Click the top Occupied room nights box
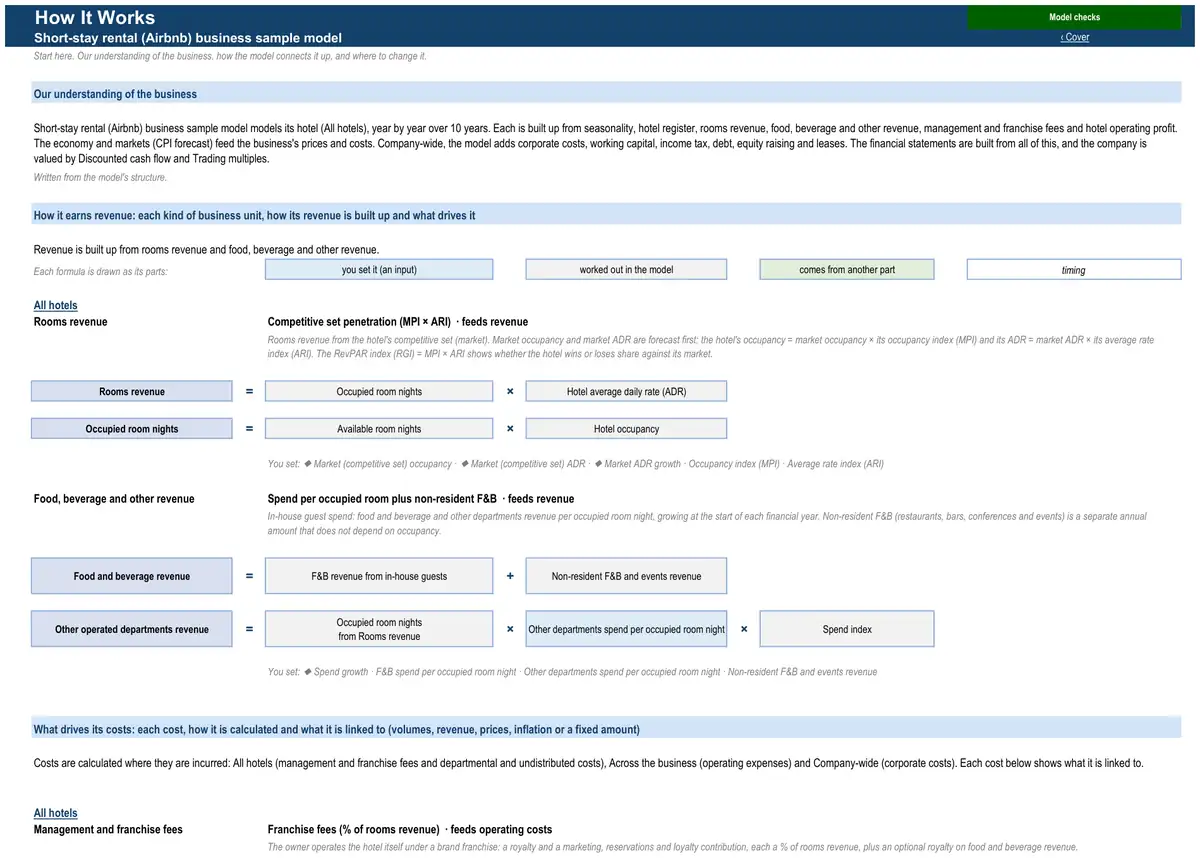 point(379,391)
